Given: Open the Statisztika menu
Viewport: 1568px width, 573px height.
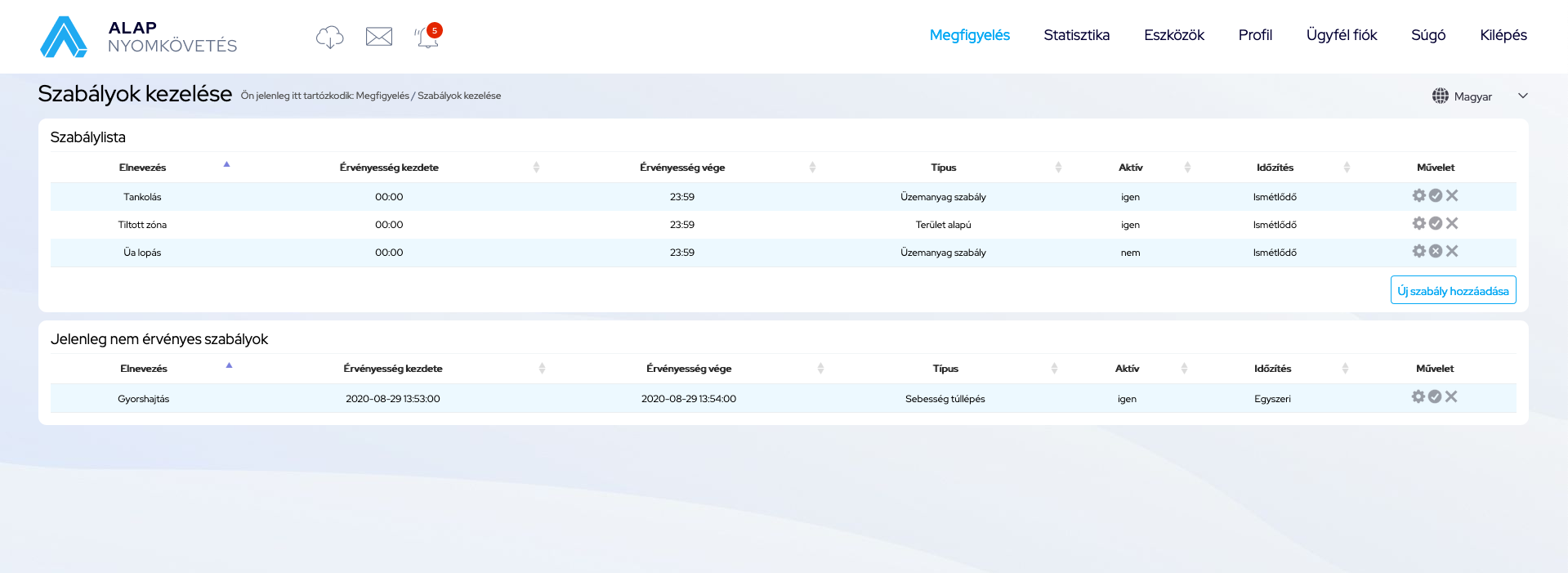Looking at the screenshot, I should [x=1076, y=35].
